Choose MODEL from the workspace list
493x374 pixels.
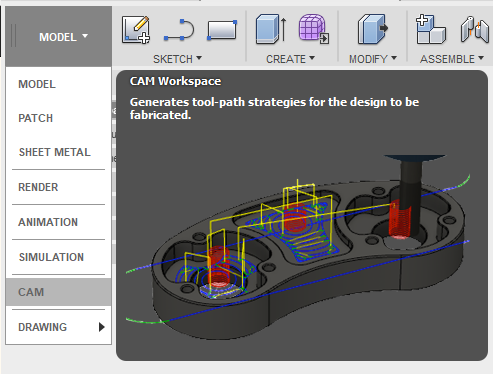tap(59, 84)
